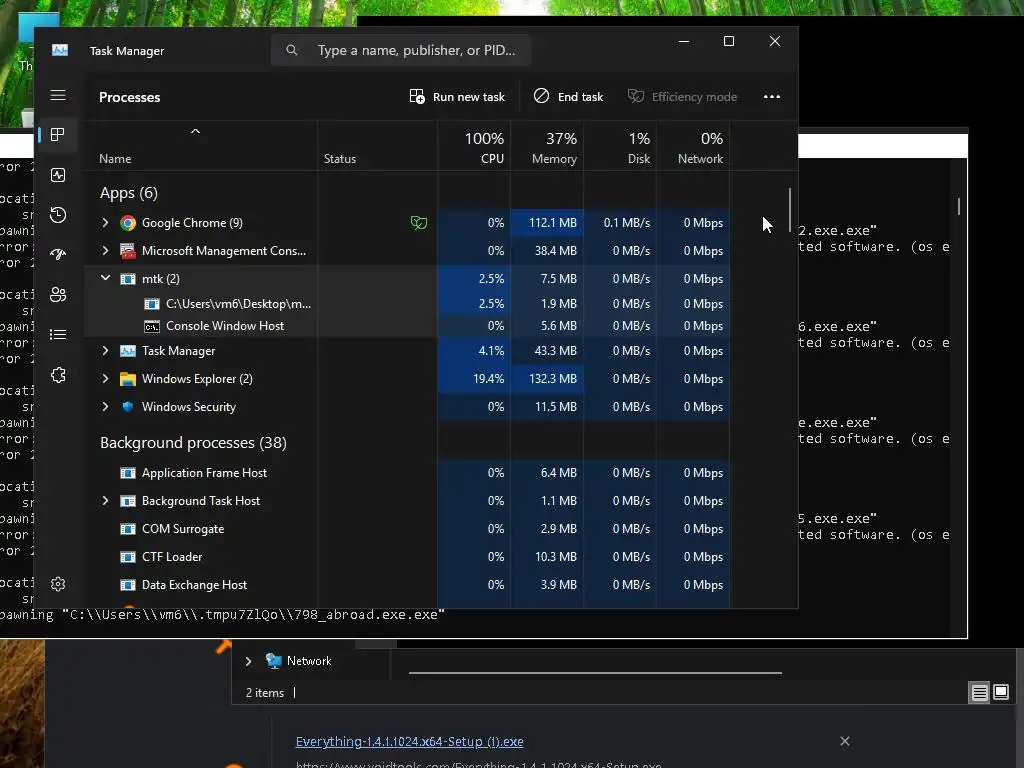This screenshot has width=1024, height=768.
Task: Expand the Microsoft Management Console group
Action: (x=105, y=251)
